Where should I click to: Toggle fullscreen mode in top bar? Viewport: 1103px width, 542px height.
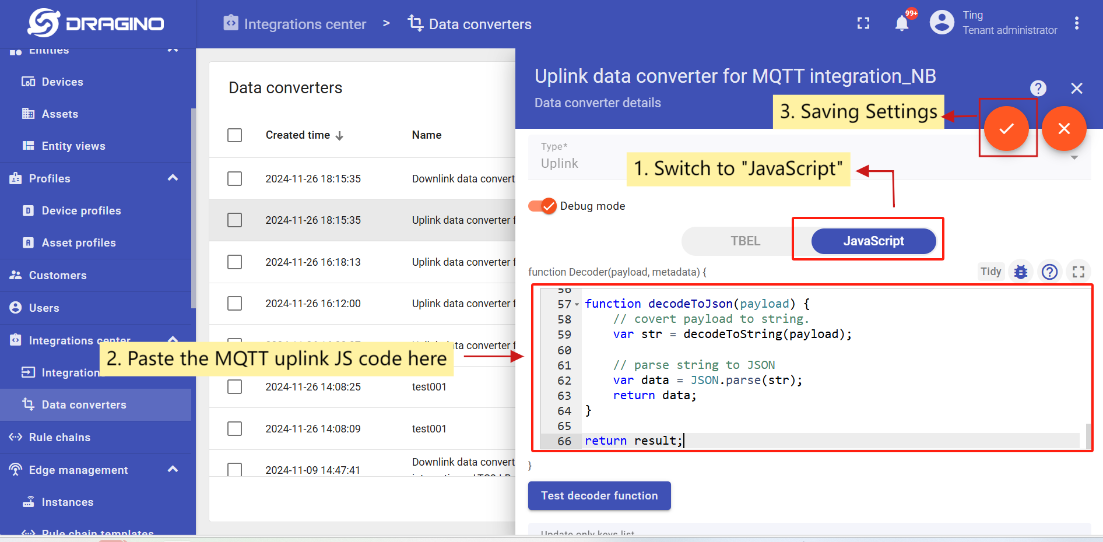(x=863, y=23)
